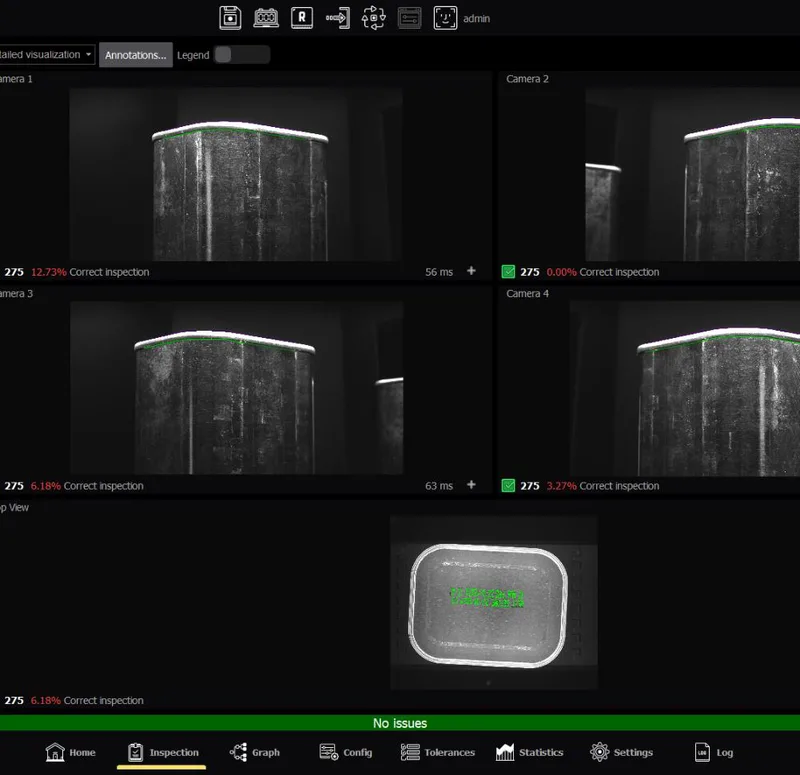Click the 3.27% value under Camera 4
The image size is (800, 775).
561,486
